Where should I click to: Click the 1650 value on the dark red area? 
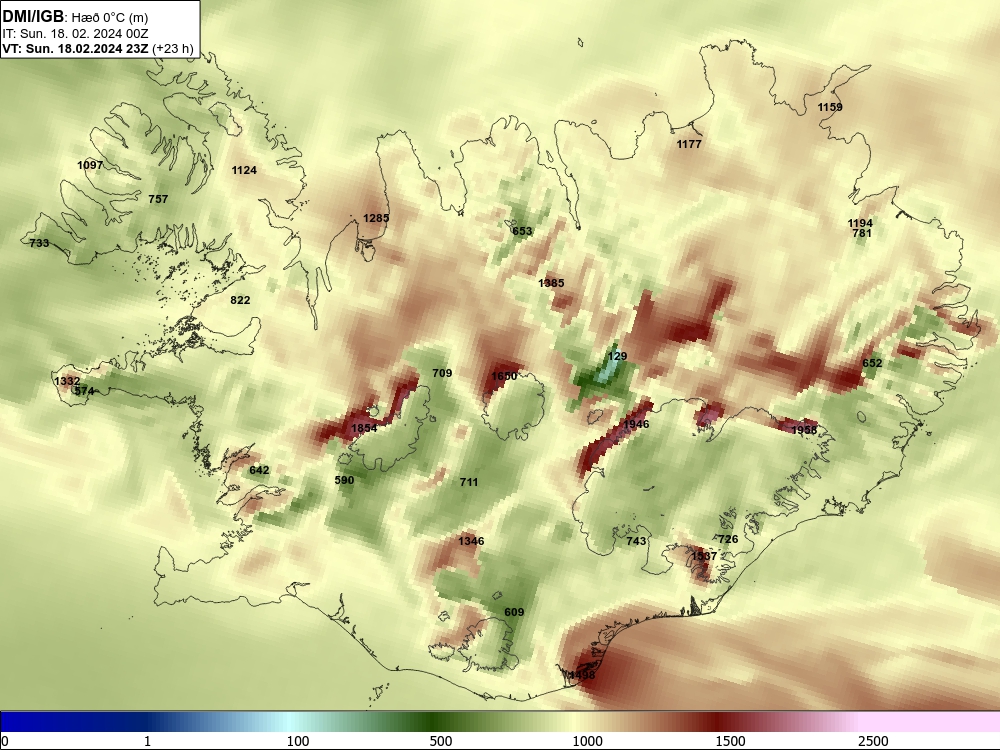(504, 376)
